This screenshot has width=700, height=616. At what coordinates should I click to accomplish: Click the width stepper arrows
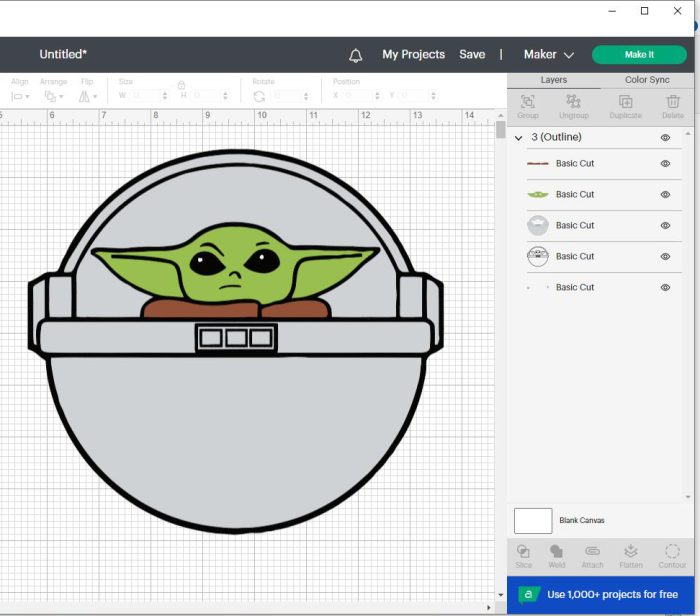pyautogui.click(x=165, y=96)
